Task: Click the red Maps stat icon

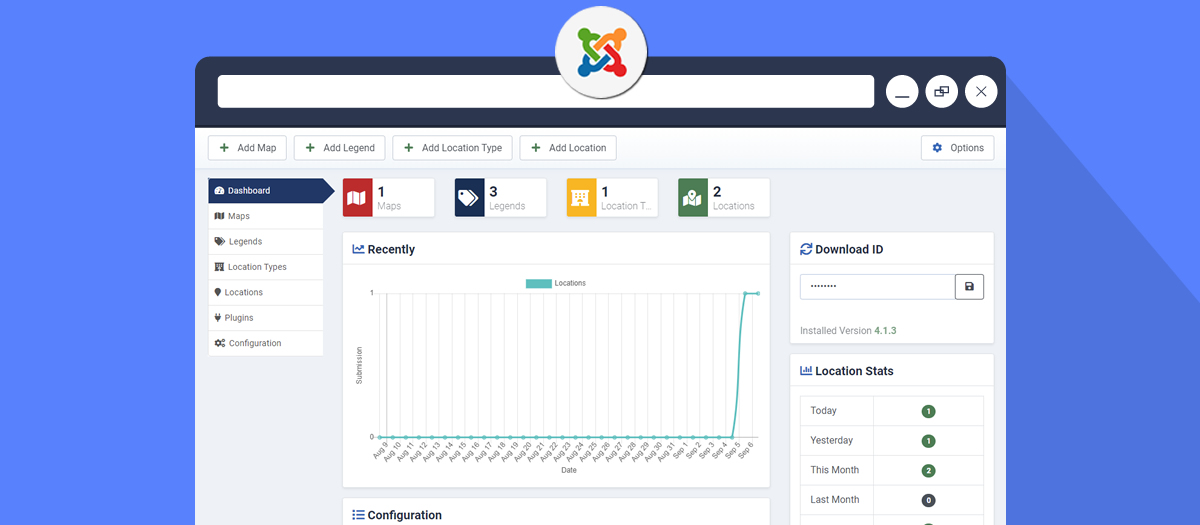Action: (357, 198)
